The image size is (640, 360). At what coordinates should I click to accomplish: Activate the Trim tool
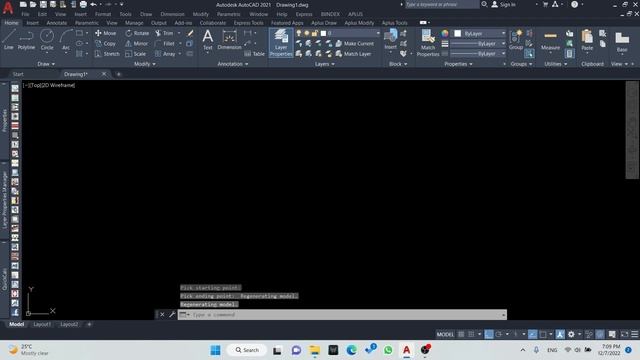[x=164, y=33]
